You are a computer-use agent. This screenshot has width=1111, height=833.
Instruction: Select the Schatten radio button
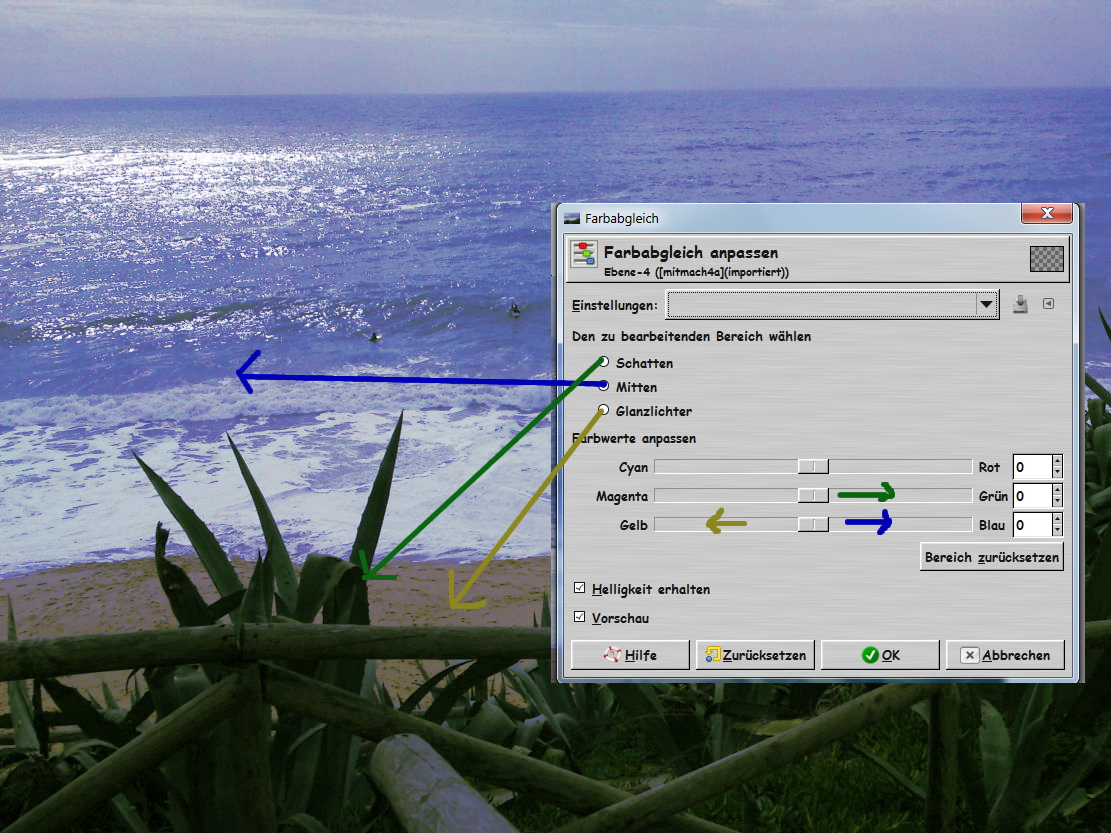(604, 362)
